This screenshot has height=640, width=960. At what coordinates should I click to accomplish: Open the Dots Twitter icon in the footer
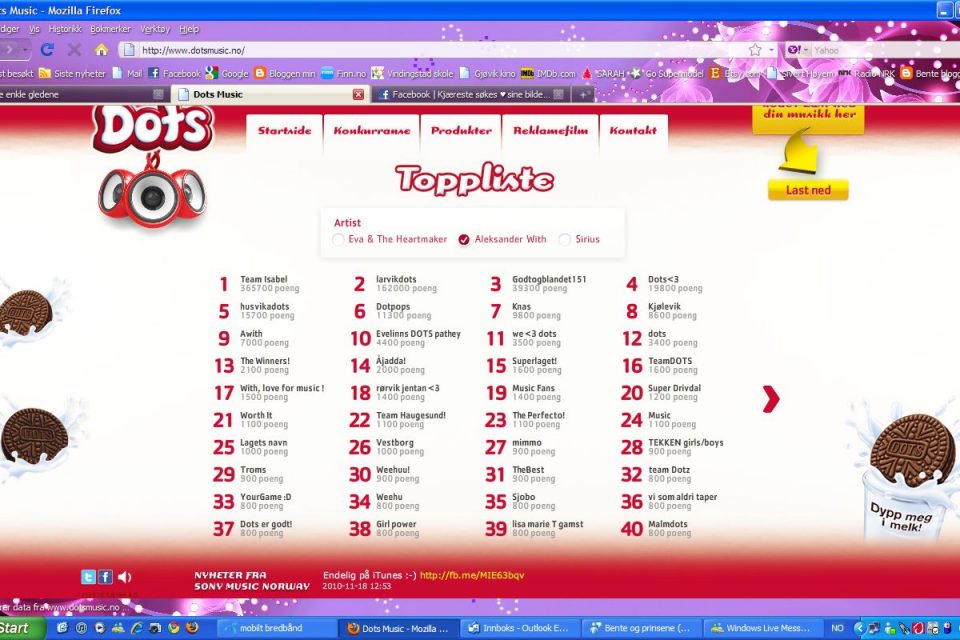click(88, 577)
